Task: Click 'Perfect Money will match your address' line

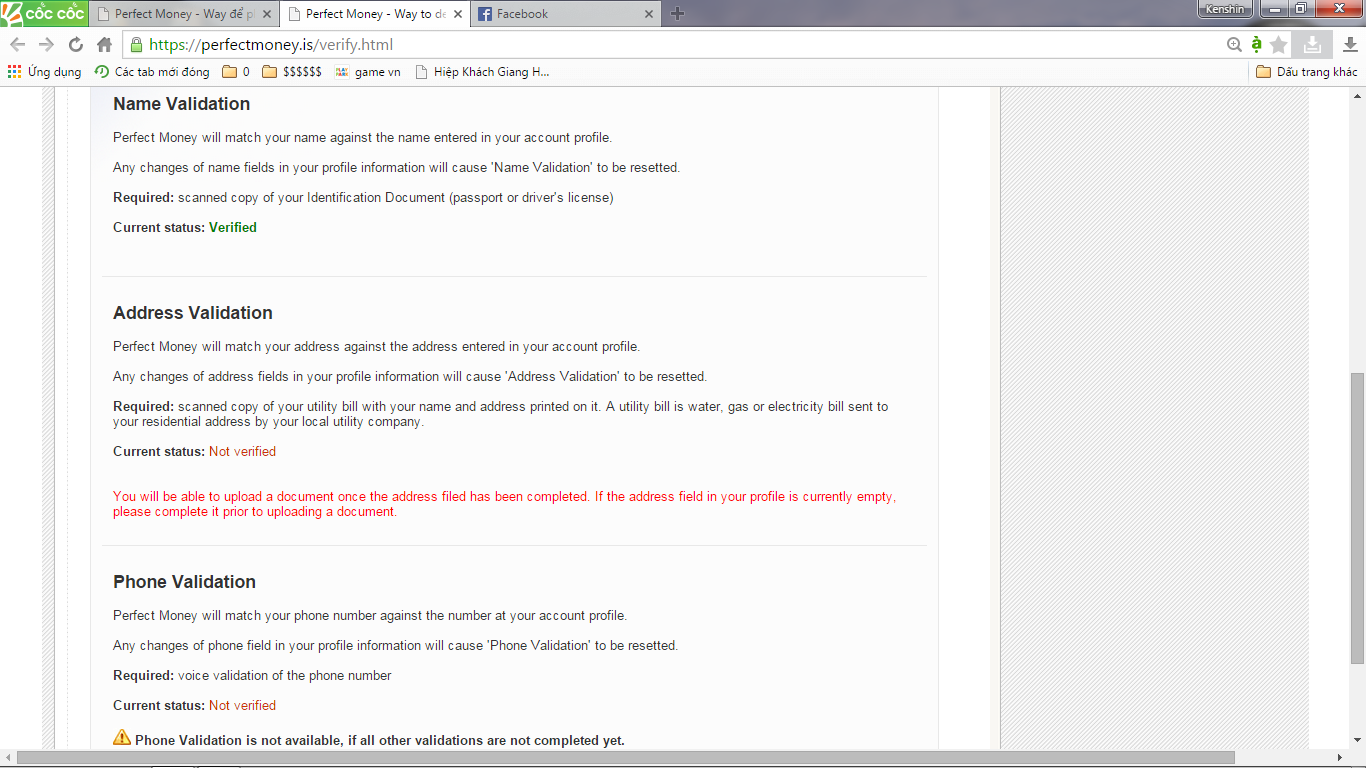Action: pos(376,347)
